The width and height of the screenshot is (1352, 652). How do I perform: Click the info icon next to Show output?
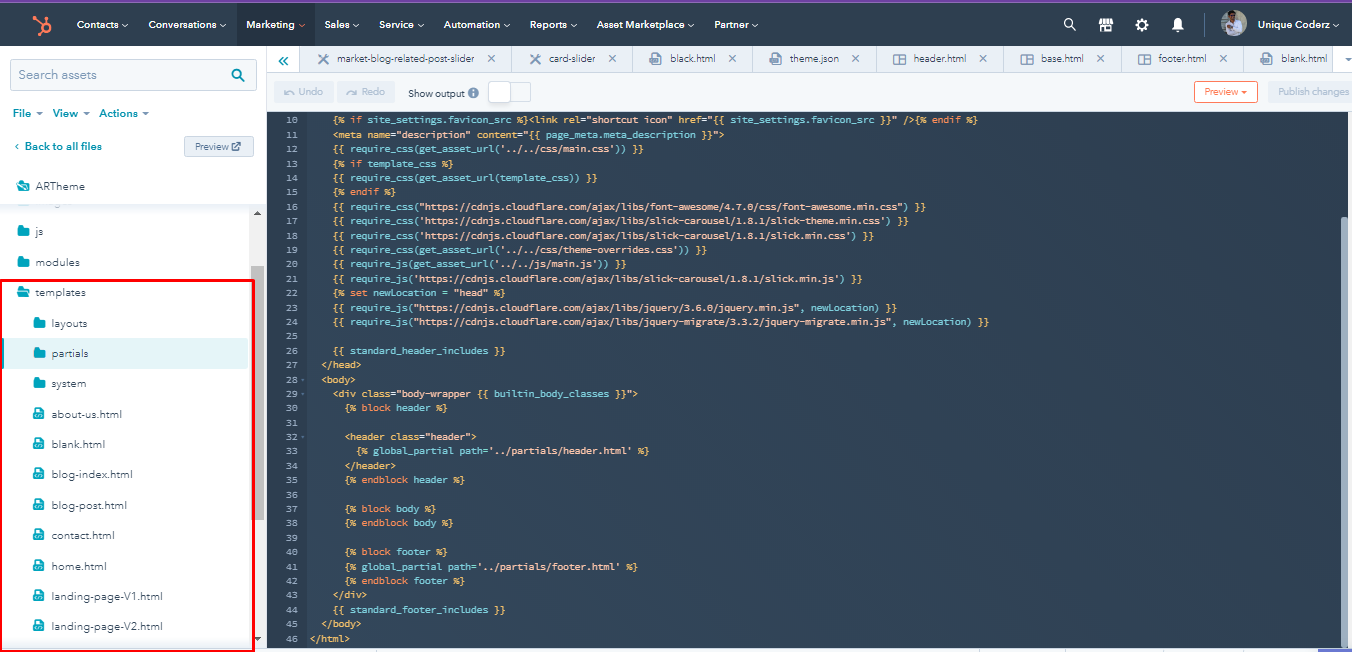point(473,93)
